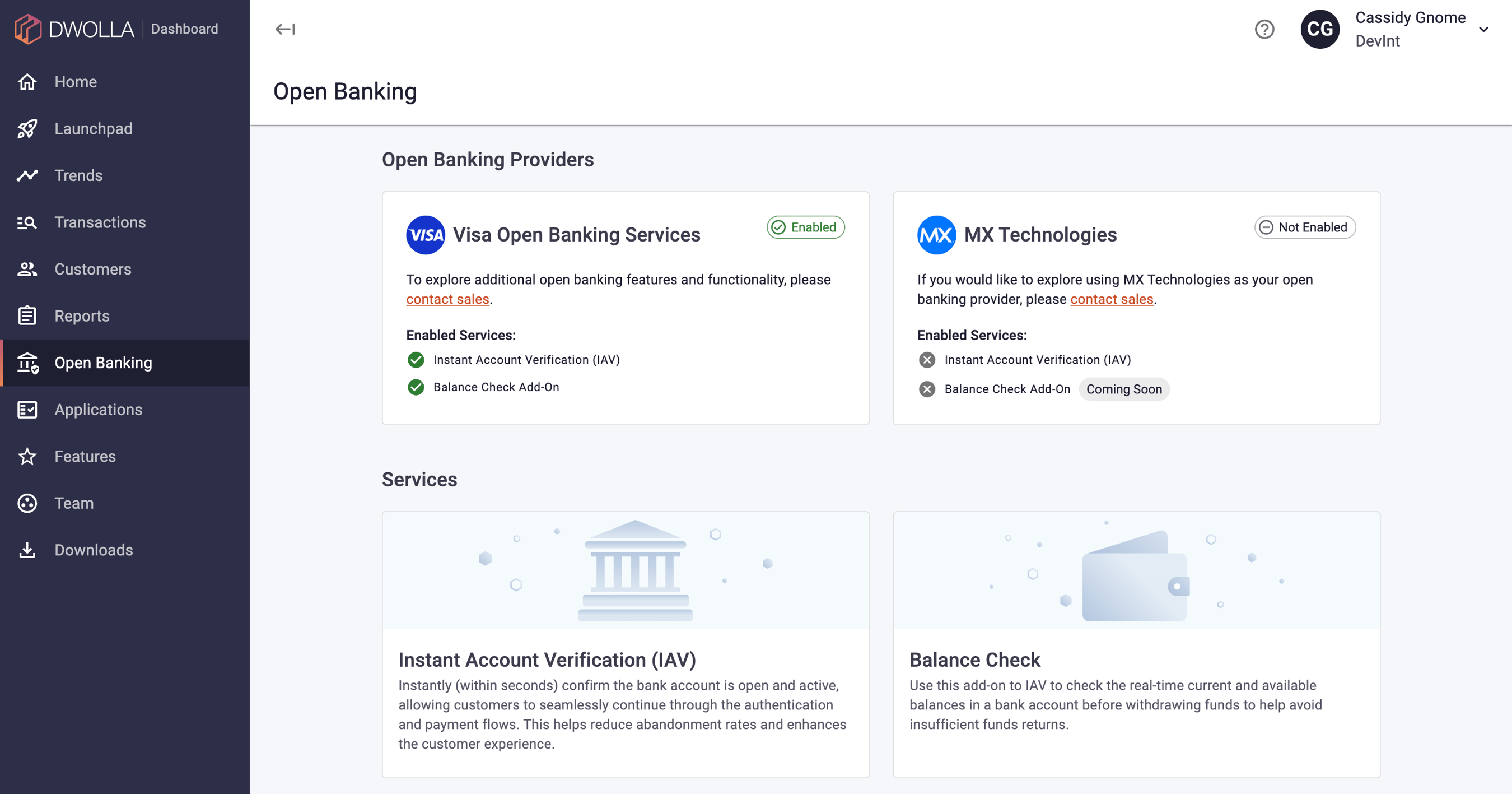This screenshot has width=1512, height=794.
Task: Click gray X beside MX Balance Check Add-On
Action: point(927,389)
